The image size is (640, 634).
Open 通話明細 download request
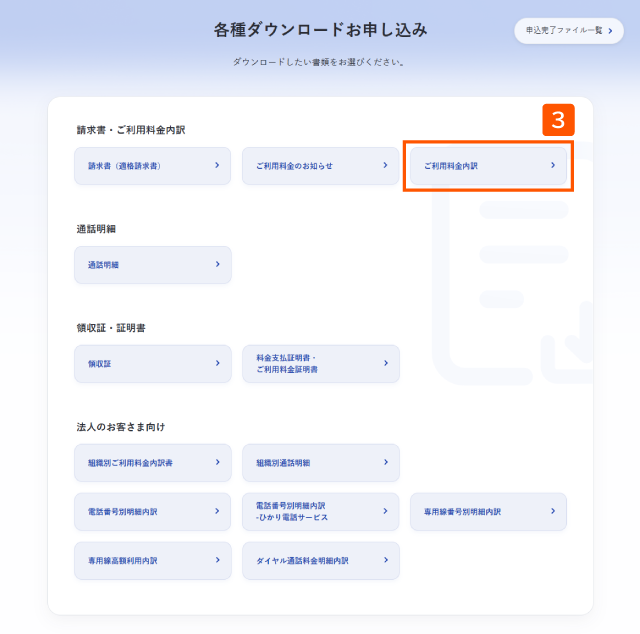click(x=153, y=265)
